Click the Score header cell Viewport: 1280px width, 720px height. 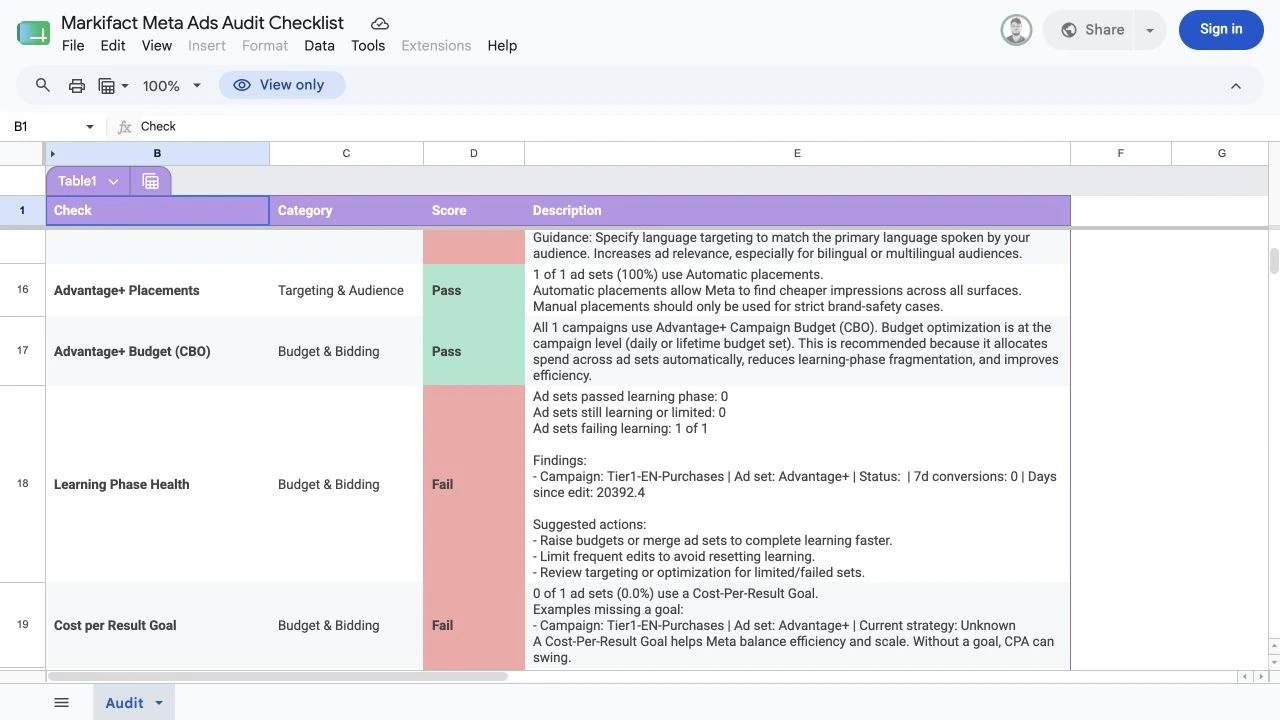pyautogui.click(x=474, y=211)
